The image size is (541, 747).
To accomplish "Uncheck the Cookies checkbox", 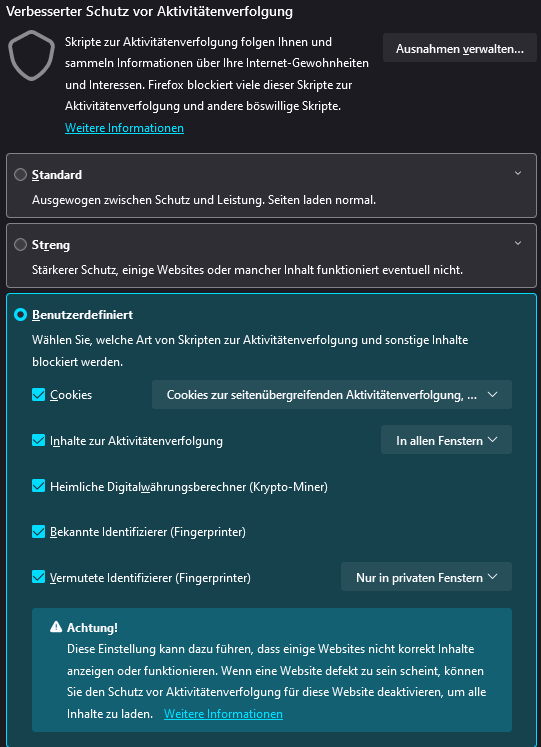I will point(39,395).
